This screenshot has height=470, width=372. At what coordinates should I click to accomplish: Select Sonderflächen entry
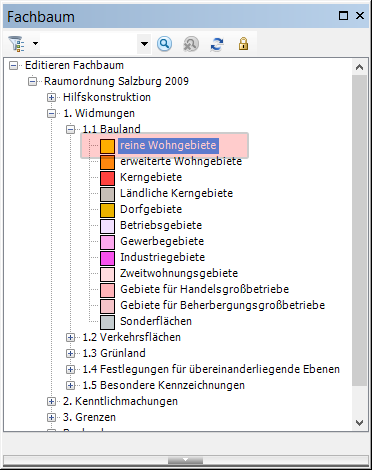pos(156,321)
